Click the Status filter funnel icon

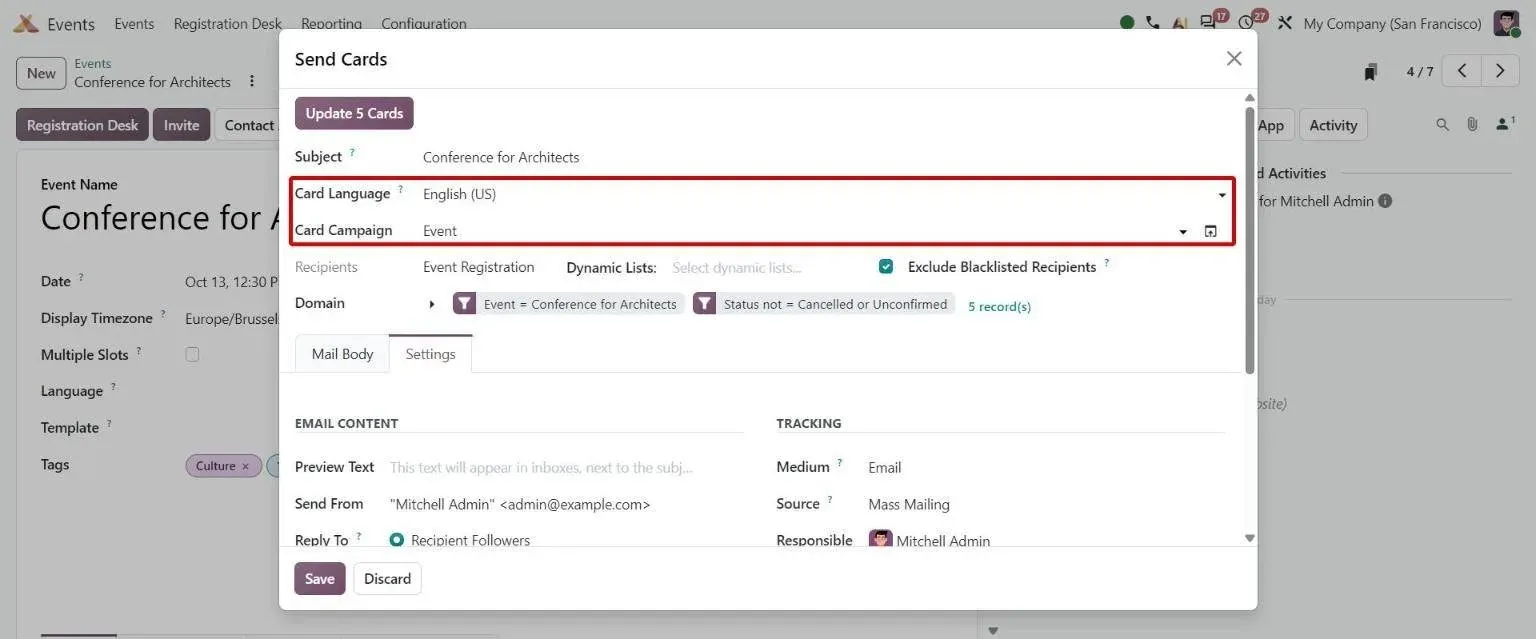tap(704, 304)
